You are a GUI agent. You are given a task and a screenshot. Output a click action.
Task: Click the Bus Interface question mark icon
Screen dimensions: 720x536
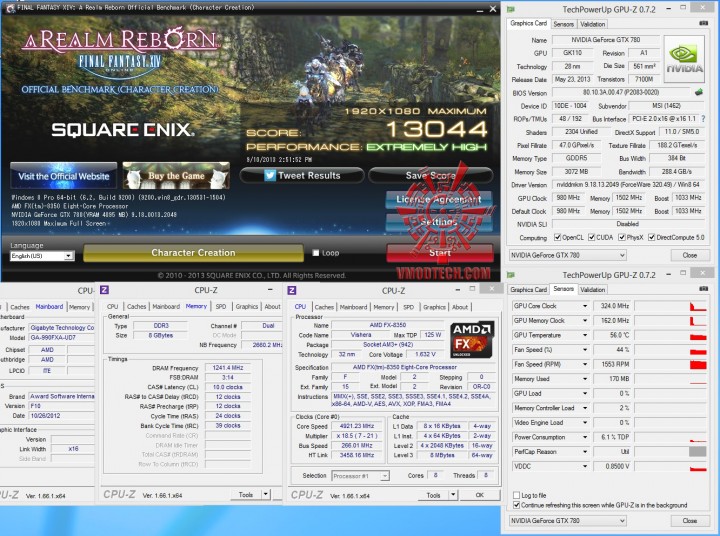point(703,118)
